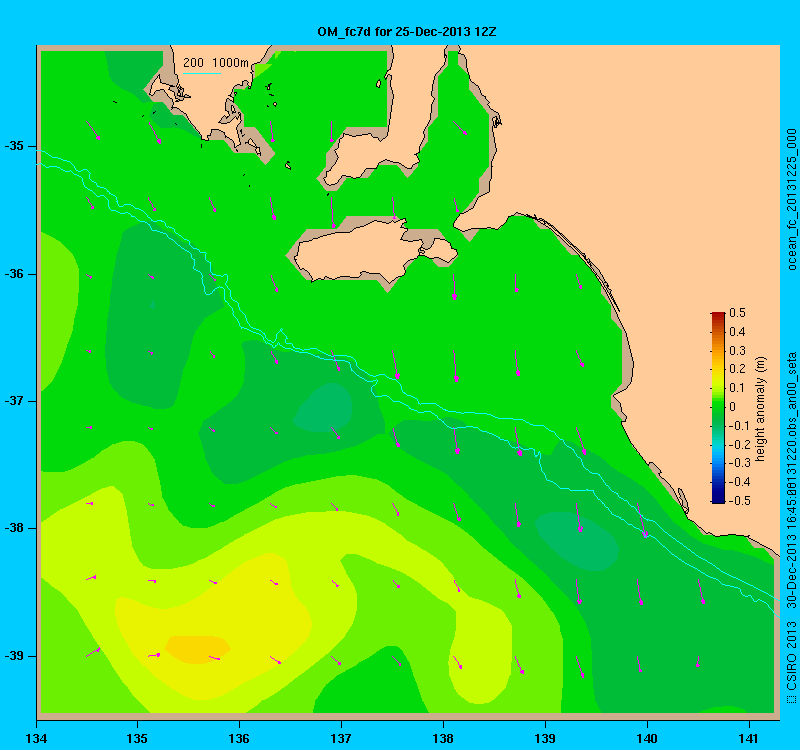Click the latitude label '-38'
Screen dimensions: 800x750
tap(14, 528)
